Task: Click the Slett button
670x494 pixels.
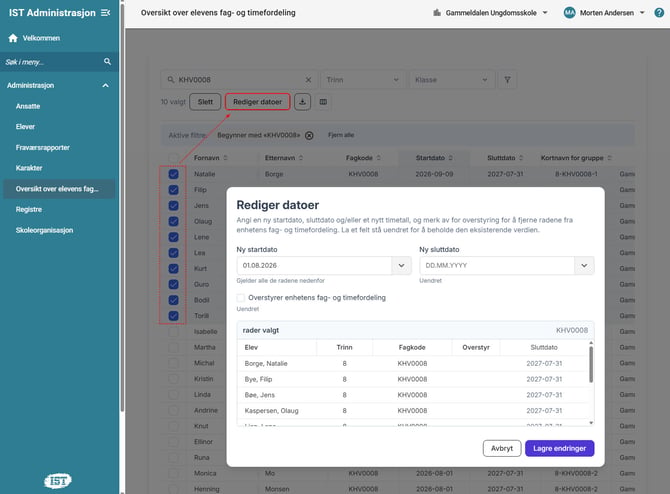Action: tap(205, 102)
